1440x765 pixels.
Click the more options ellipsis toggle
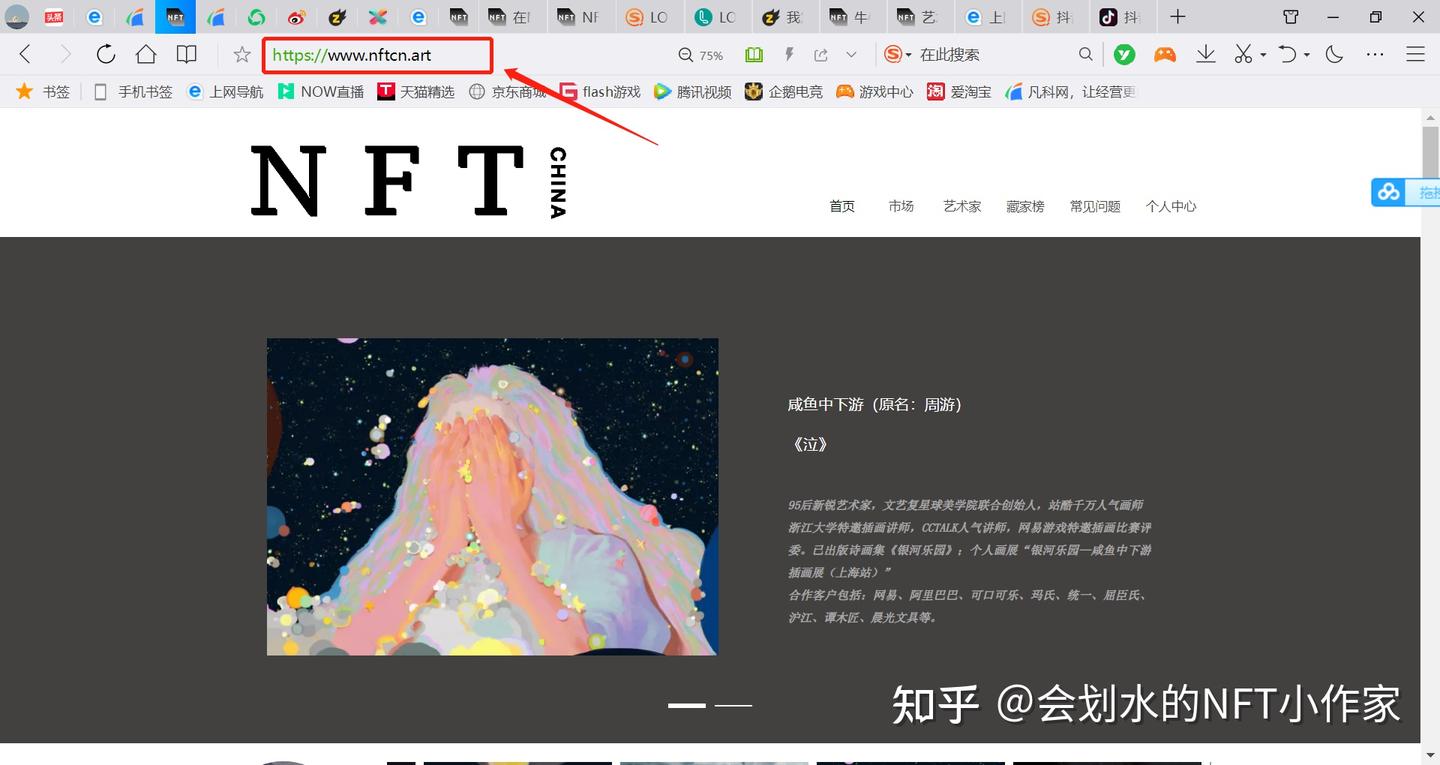point(1375,54)
